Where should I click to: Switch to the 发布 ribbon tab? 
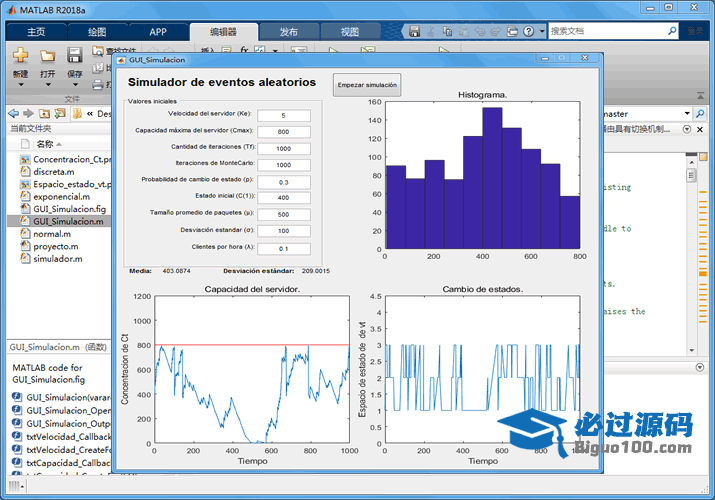click(288, 31)
